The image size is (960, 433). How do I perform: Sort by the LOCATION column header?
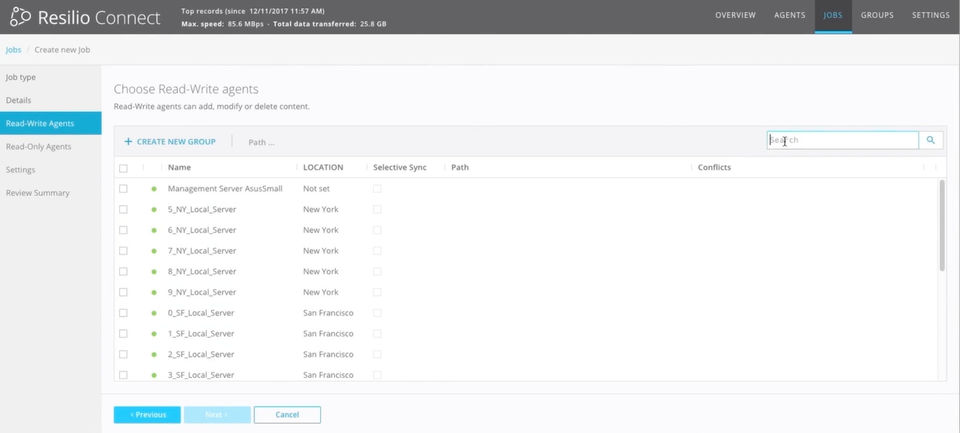click(323, 167)
